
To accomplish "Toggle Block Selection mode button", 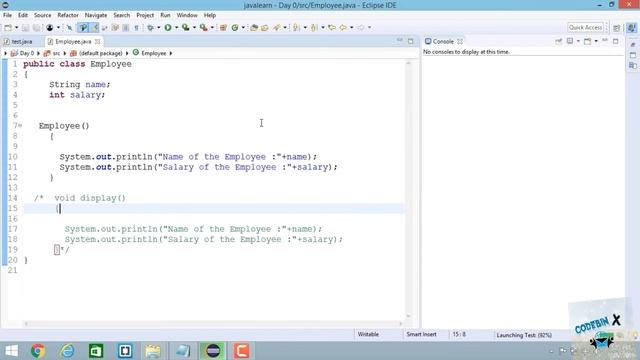I will (126, 27).
